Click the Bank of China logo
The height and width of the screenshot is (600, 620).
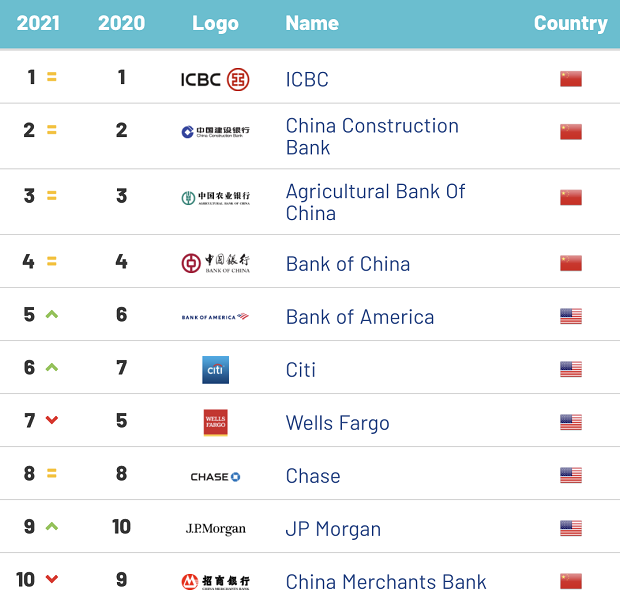[215, 263]
